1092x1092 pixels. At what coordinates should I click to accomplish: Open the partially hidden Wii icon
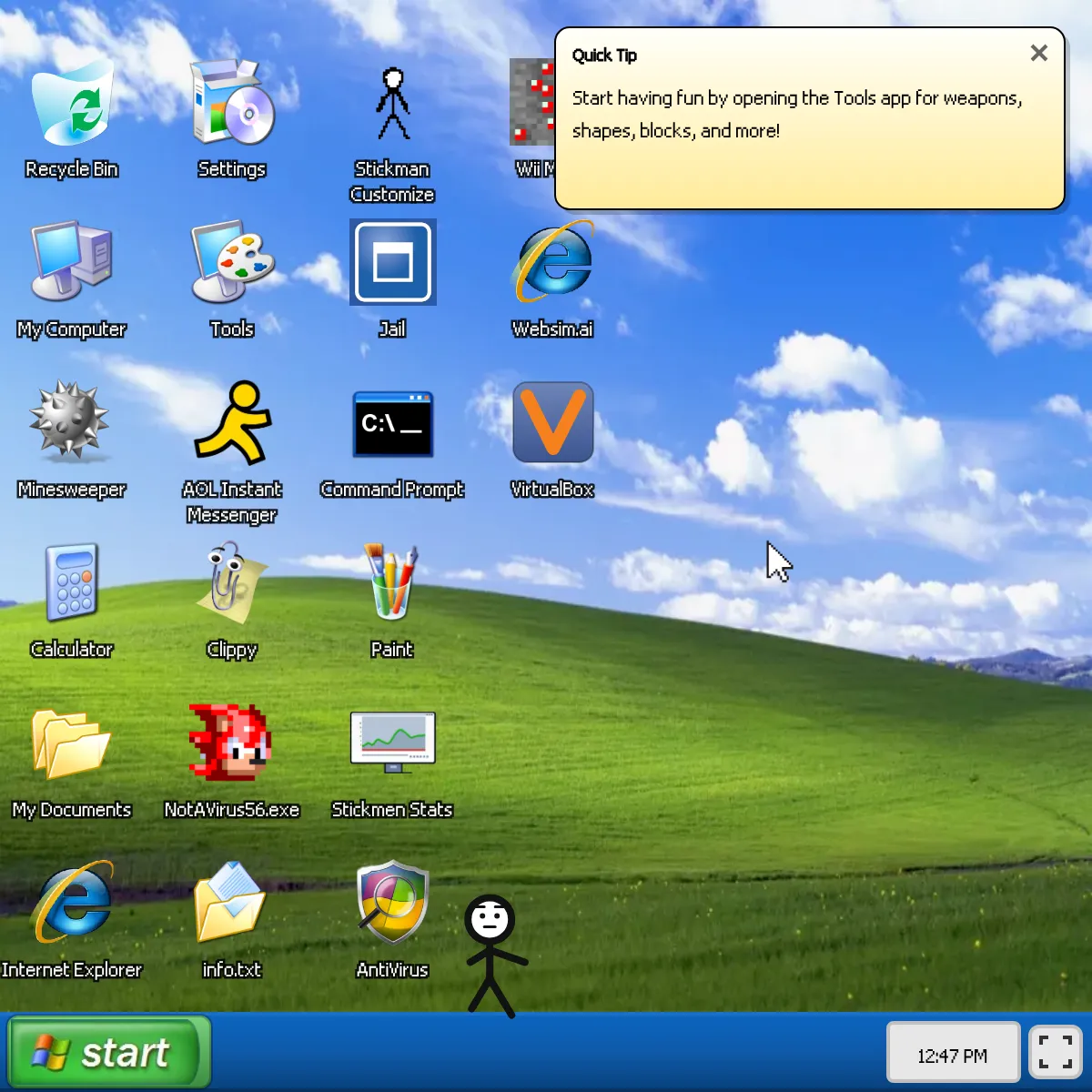(532, 103)
